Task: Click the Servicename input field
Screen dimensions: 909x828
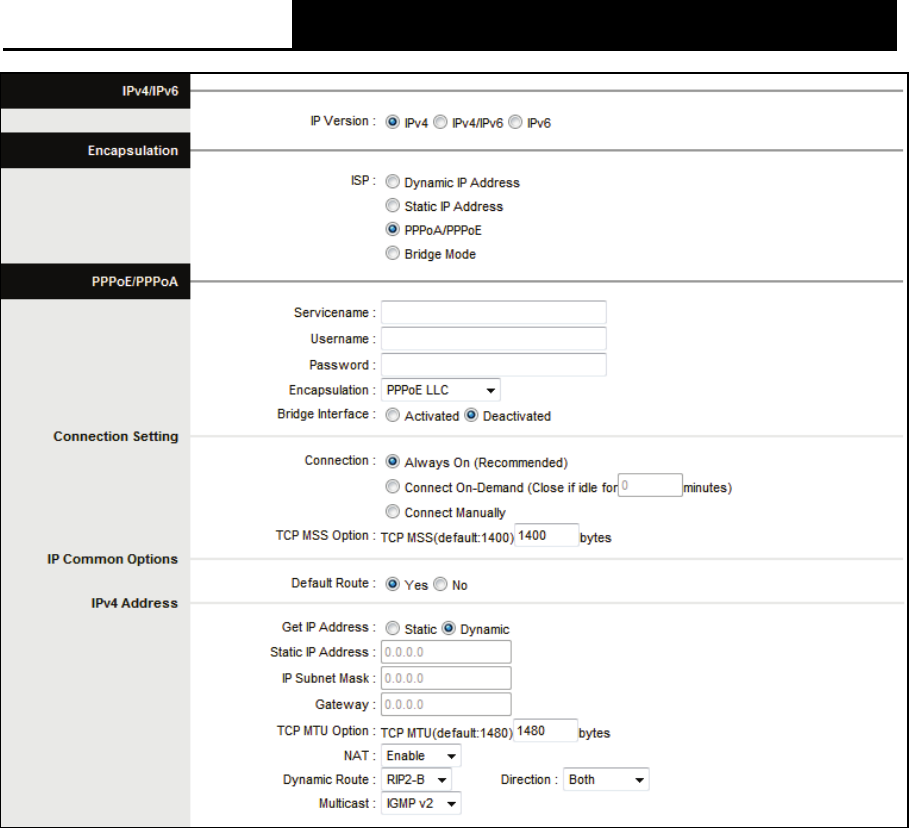Action: pyautogui.click(x=494, y=313)
